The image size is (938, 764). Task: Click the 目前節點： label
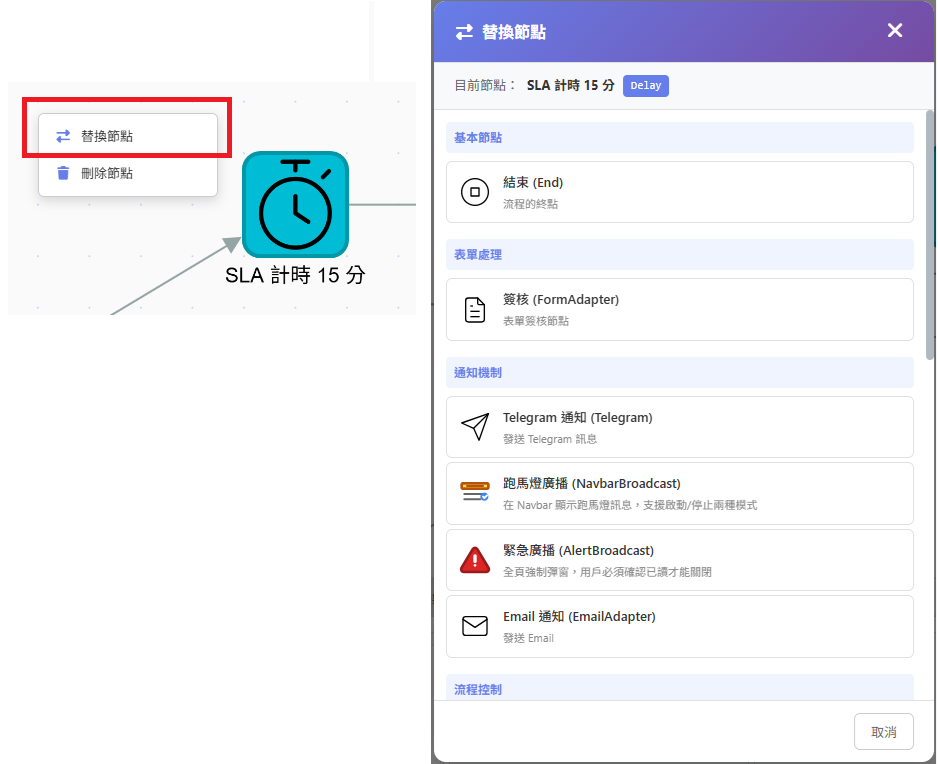point(485,86)
